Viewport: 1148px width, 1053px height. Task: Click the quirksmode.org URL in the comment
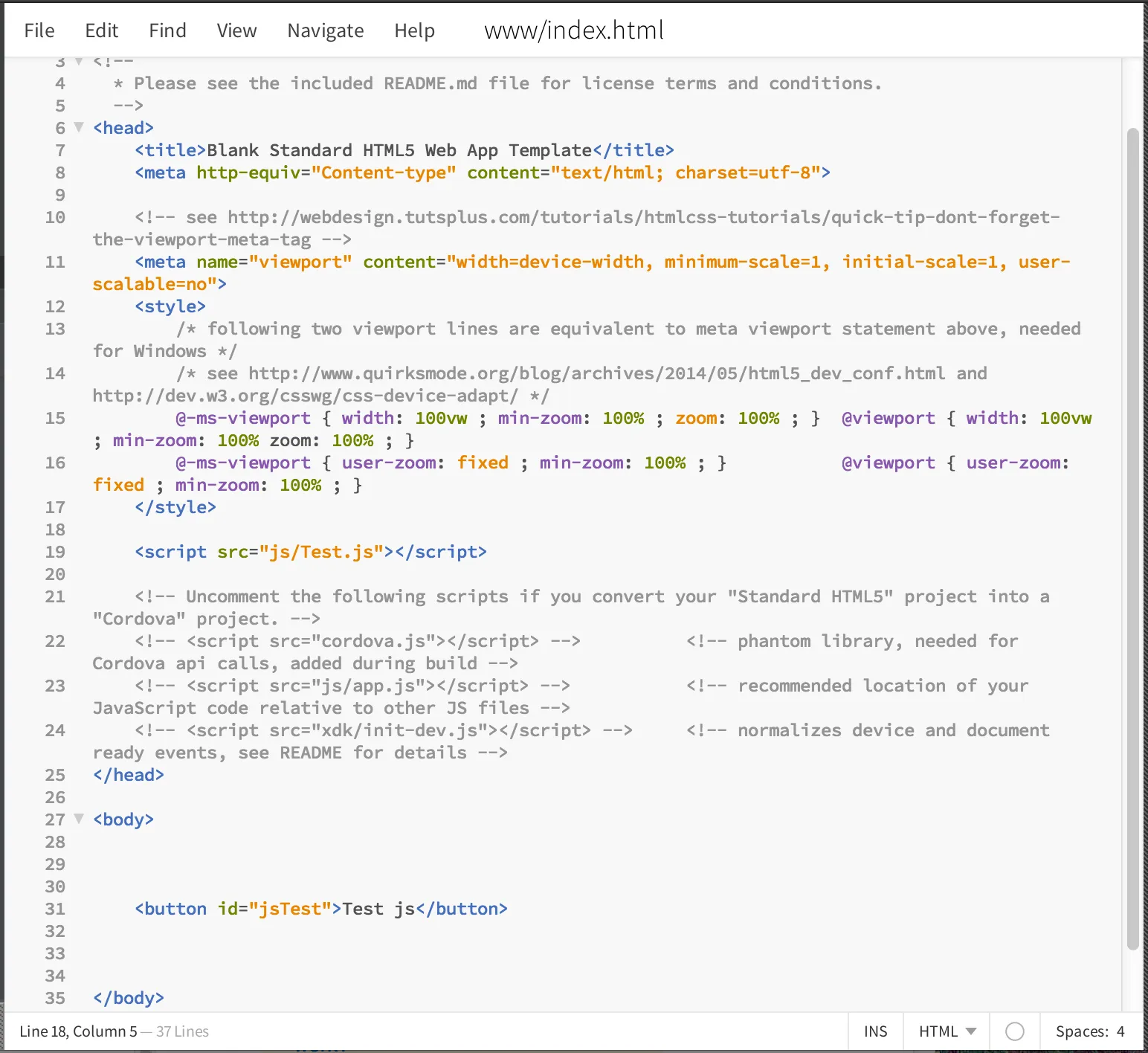click(x=597, y=373)
